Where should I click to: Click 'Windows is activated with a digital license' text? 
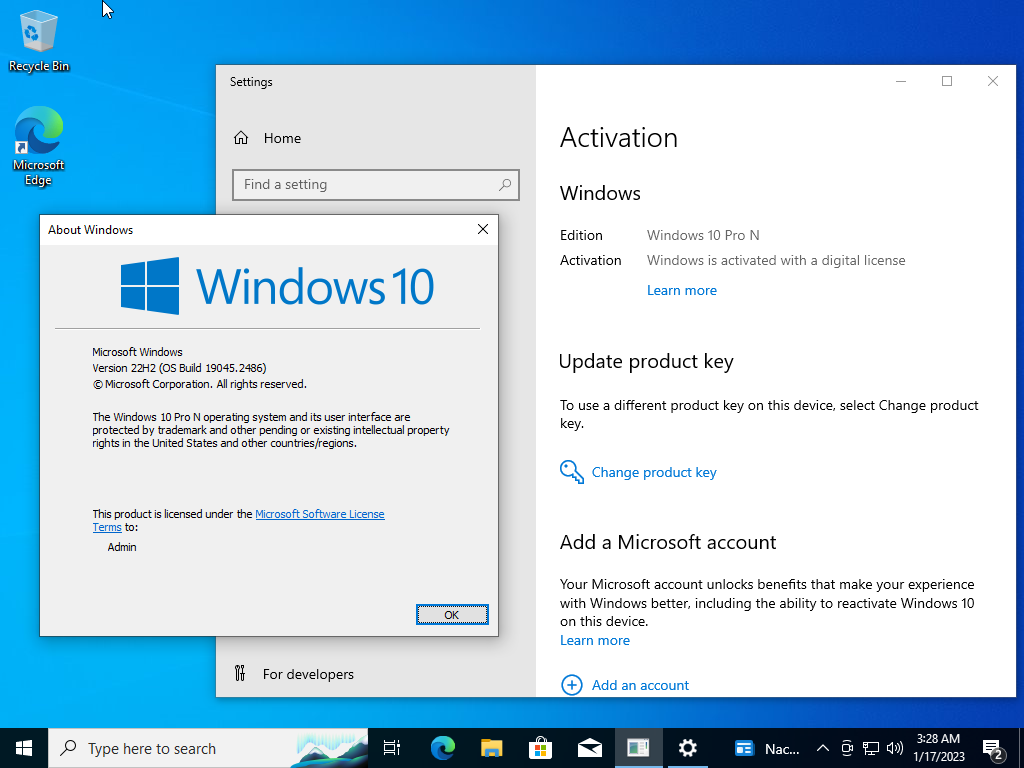[776, 261]
